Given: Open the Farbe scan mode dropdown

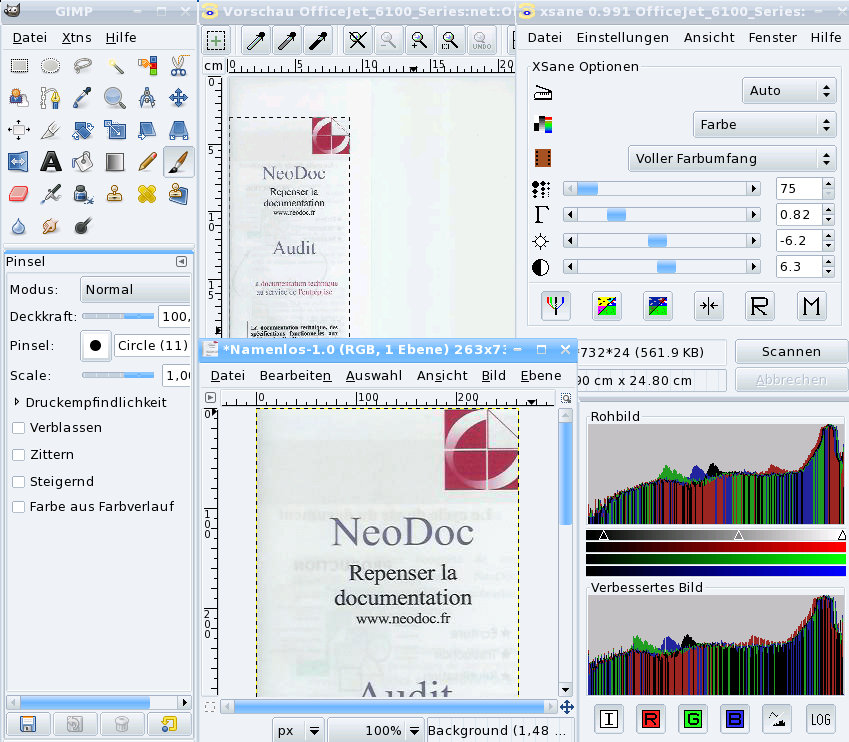Looking at the screenshot, I should coord(764,125).
